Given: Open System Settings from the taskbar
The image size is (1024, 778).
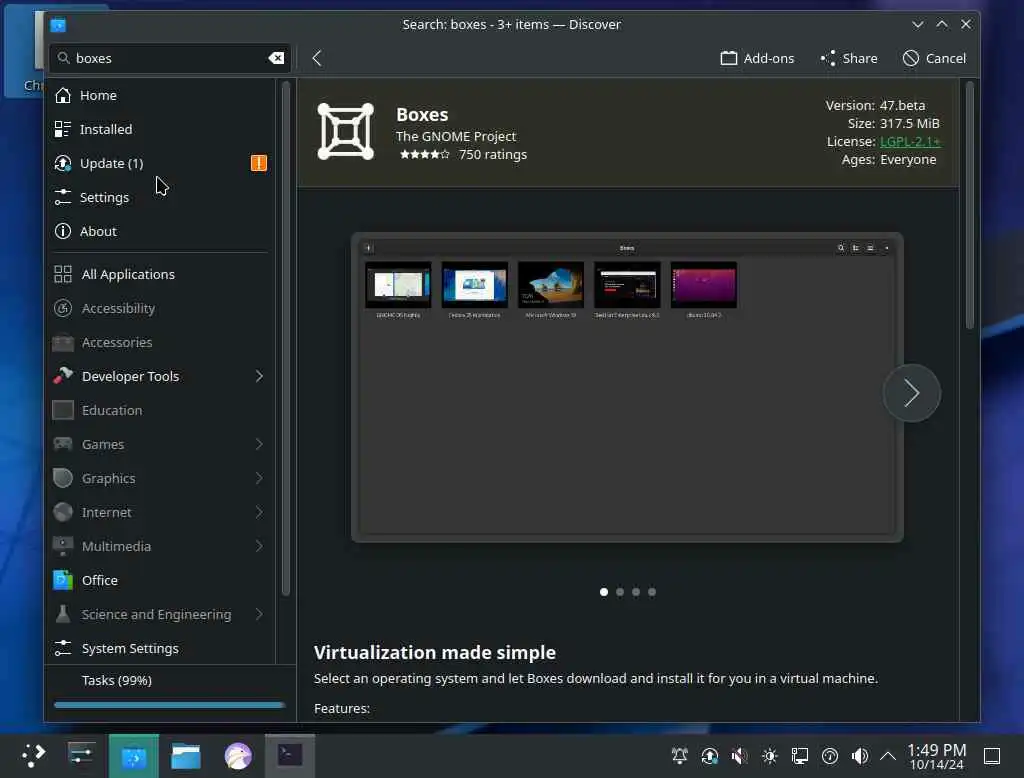Looking at the screenshot, I should (81, 756).
